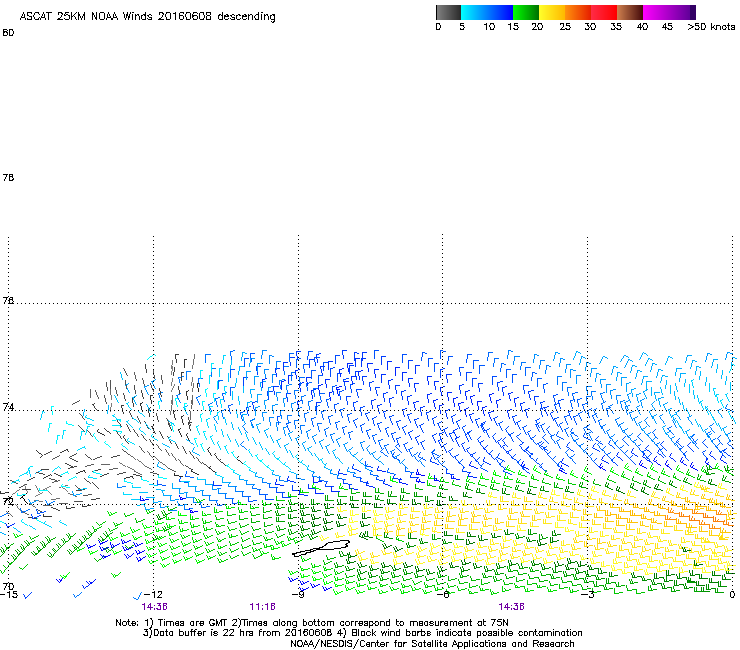
Task: Click the red 30-35 knots legend segment
Action: pos(604,12)
